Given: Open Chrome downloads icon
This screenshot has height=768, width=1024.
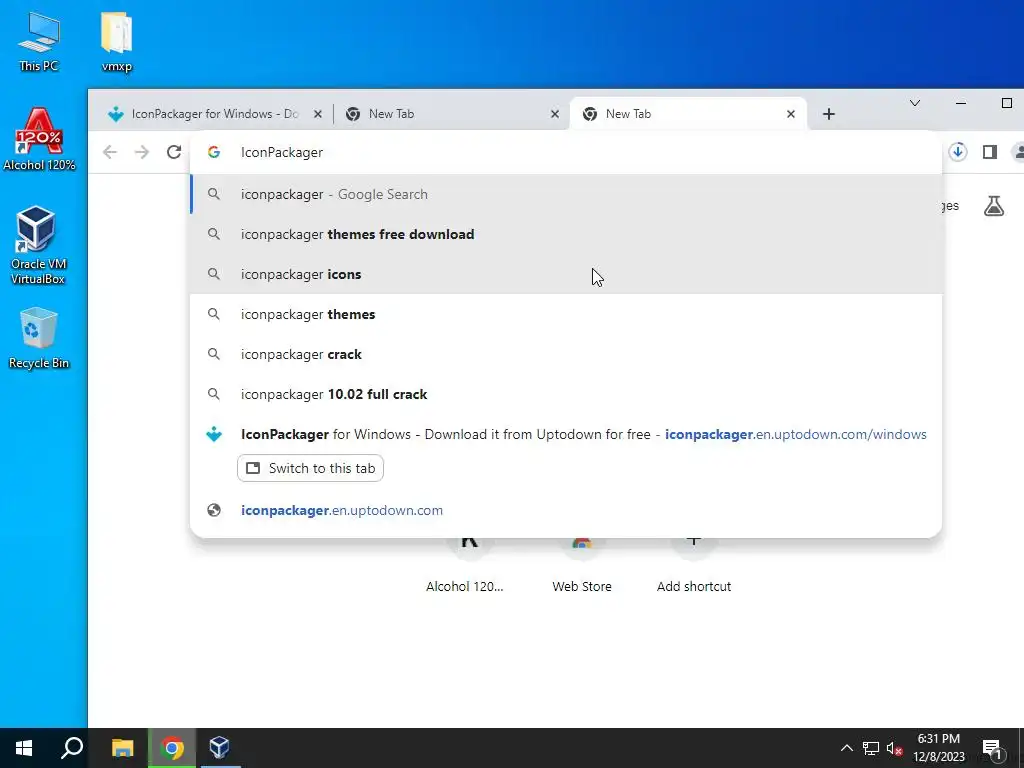Looking at the screenshot, I should (957, 152).
